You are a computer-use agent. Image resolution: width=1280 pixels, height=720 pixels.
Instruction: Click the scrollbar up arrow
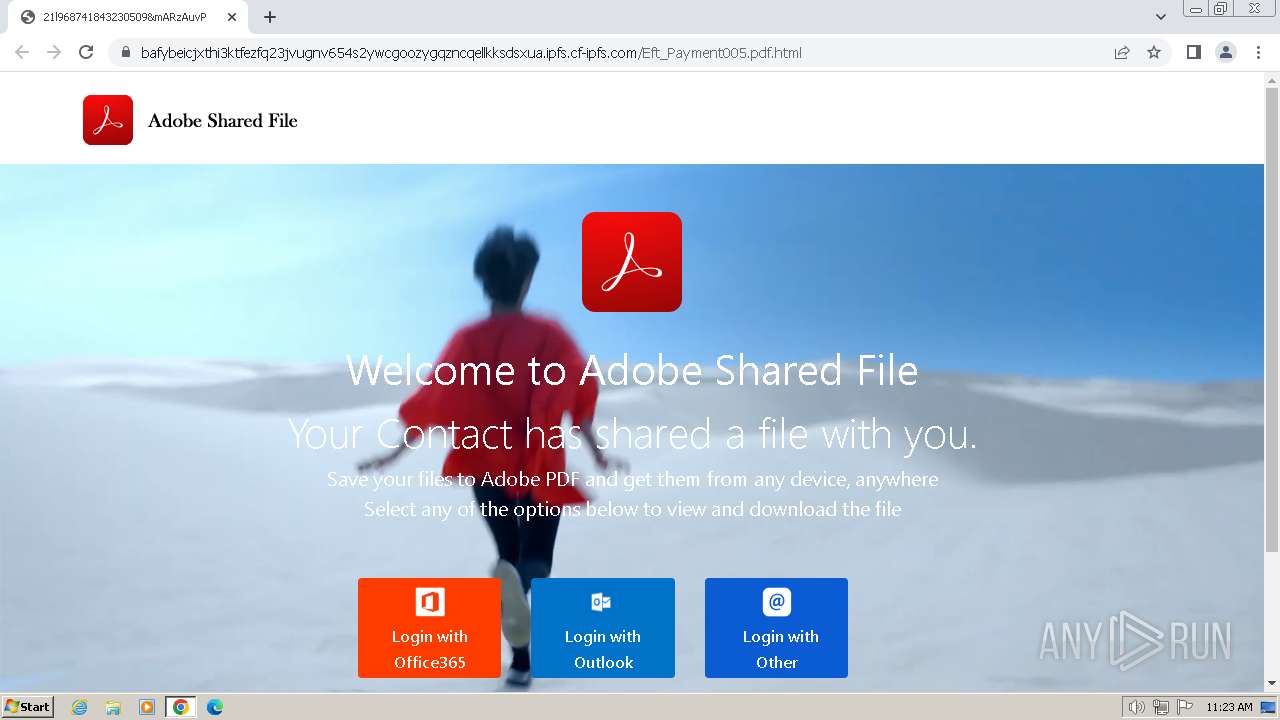pyautogui.click(x=1272, y=79)
